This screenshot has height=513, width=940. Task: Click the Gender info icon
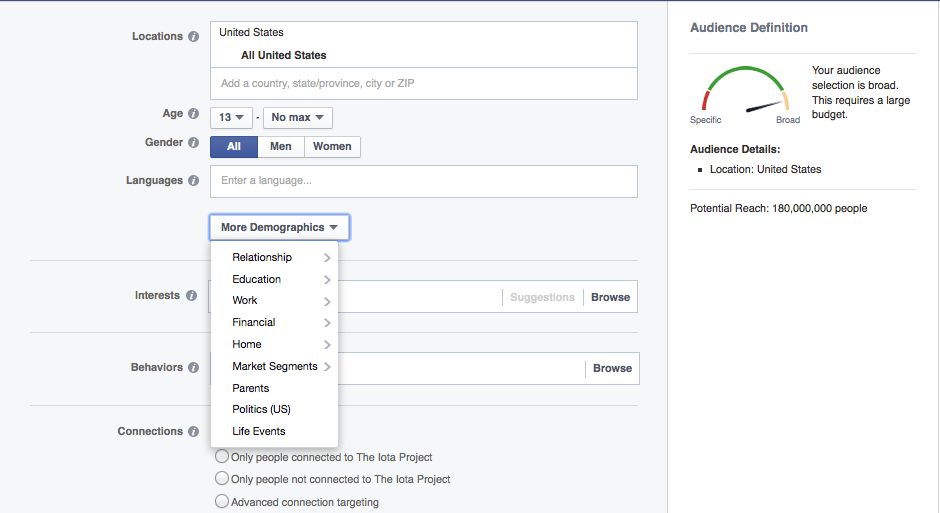[193, 143]
